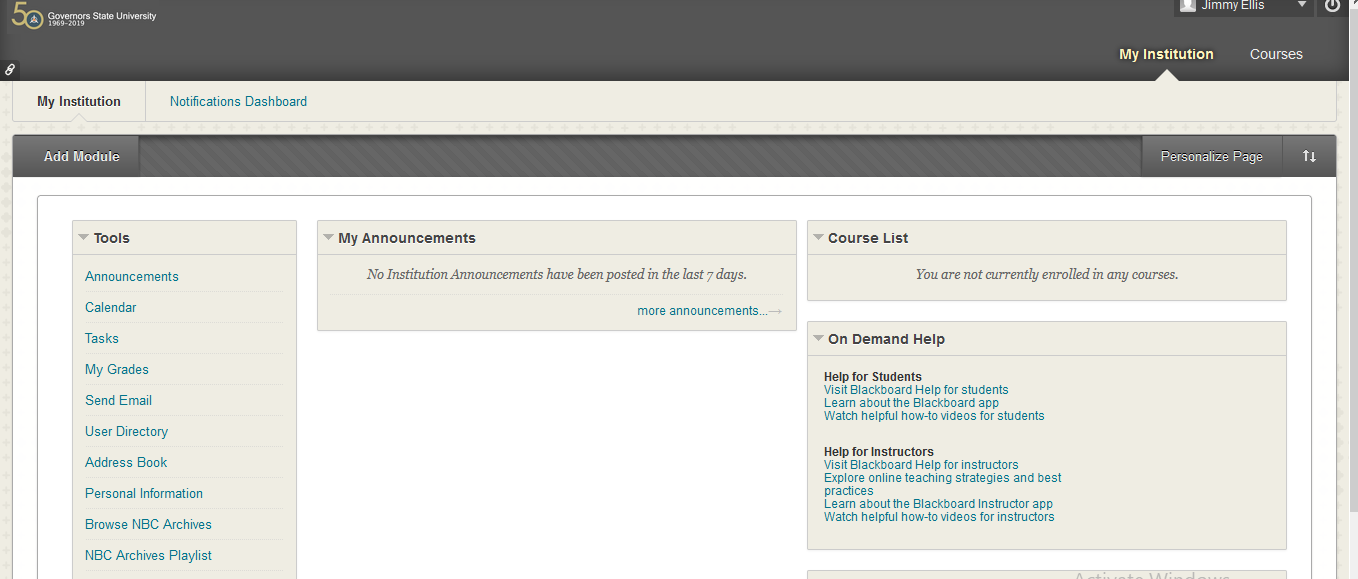Viewport: 1358px width, 579px height.
Task: Open Send Email tool link
Action: [x=118, y=400]
